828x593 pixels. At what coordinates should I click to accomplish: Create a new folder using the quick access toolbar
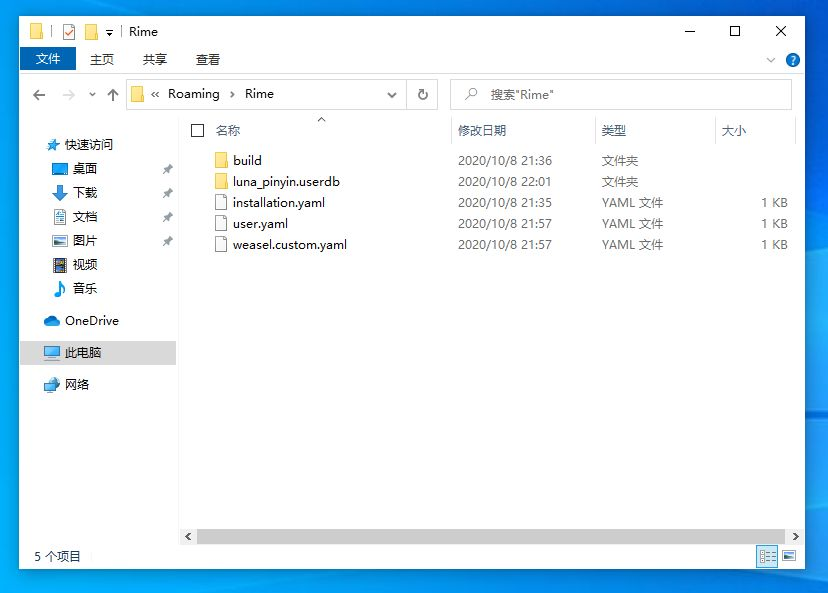pos(90,31)
